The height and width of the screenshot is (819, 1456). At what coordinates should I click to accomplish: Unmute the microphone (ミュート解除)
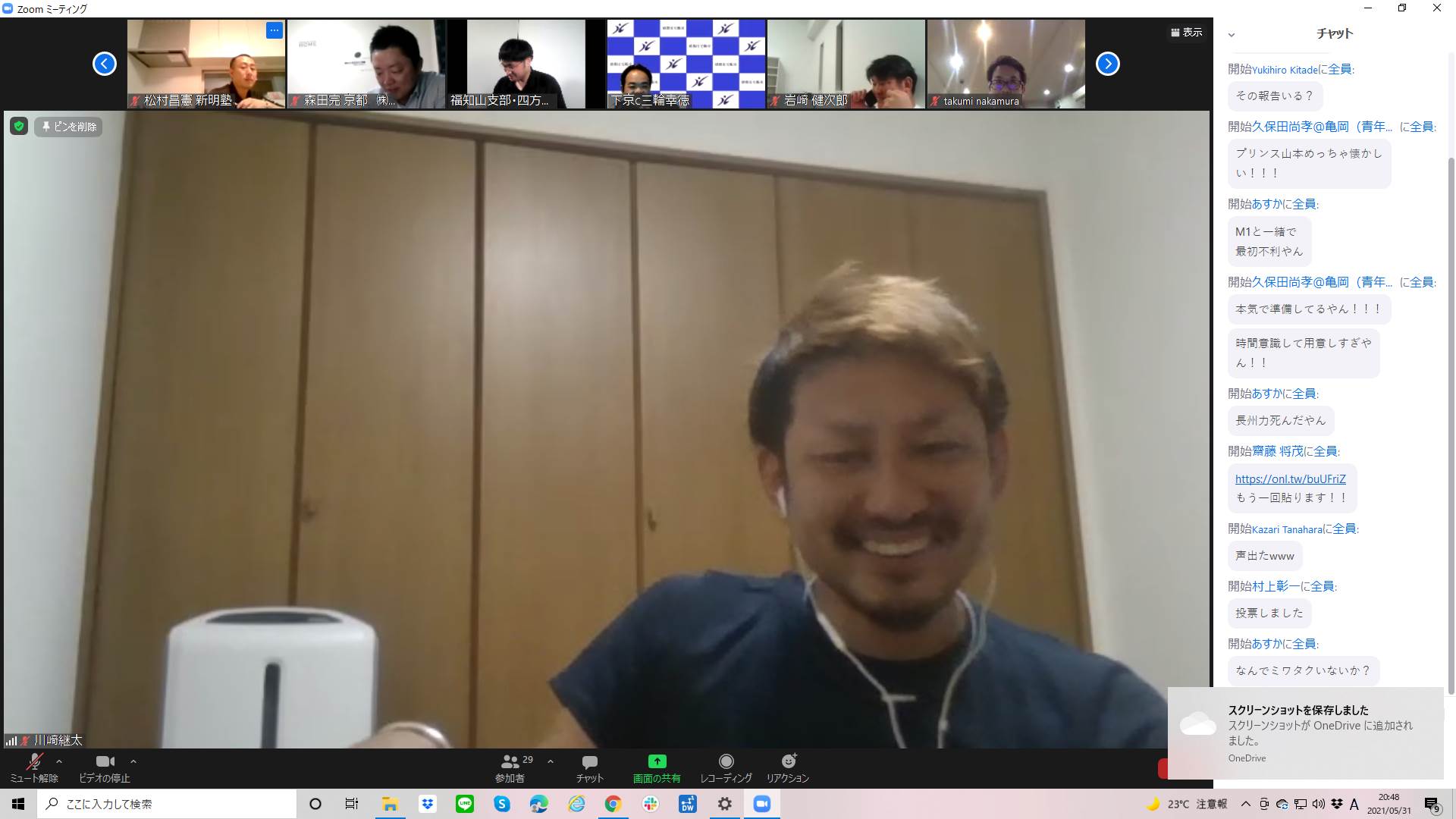coord(33,767)
